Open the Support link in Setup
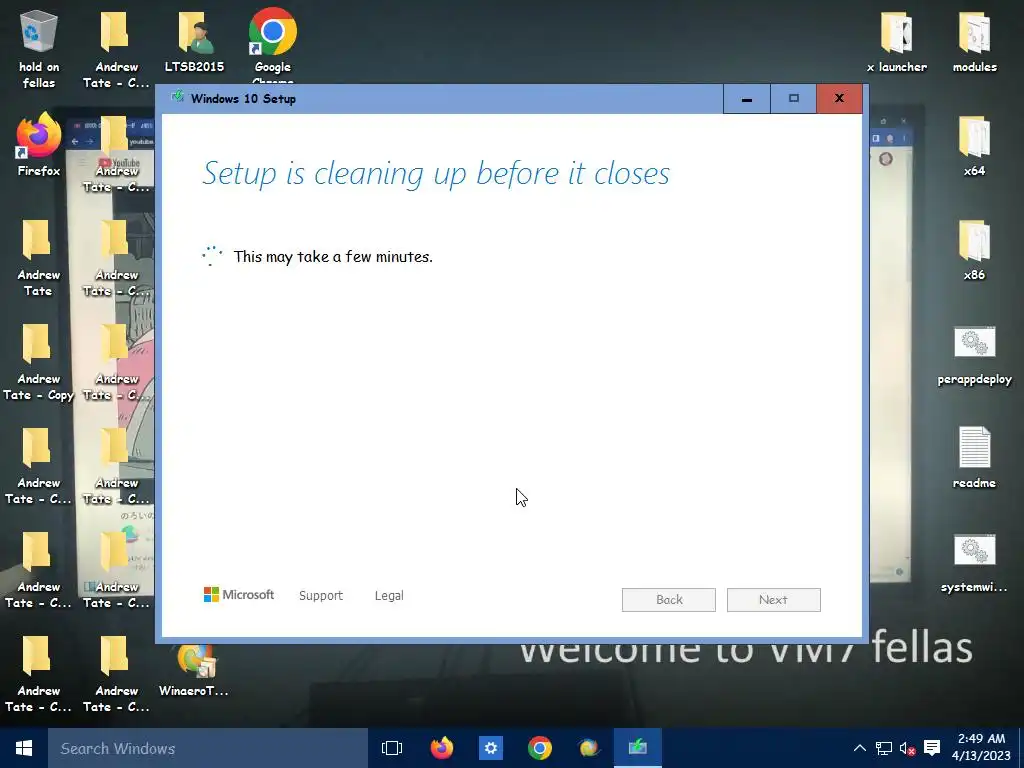The image size is (1024, 768). pyautogui.click(x=321, y=596)
